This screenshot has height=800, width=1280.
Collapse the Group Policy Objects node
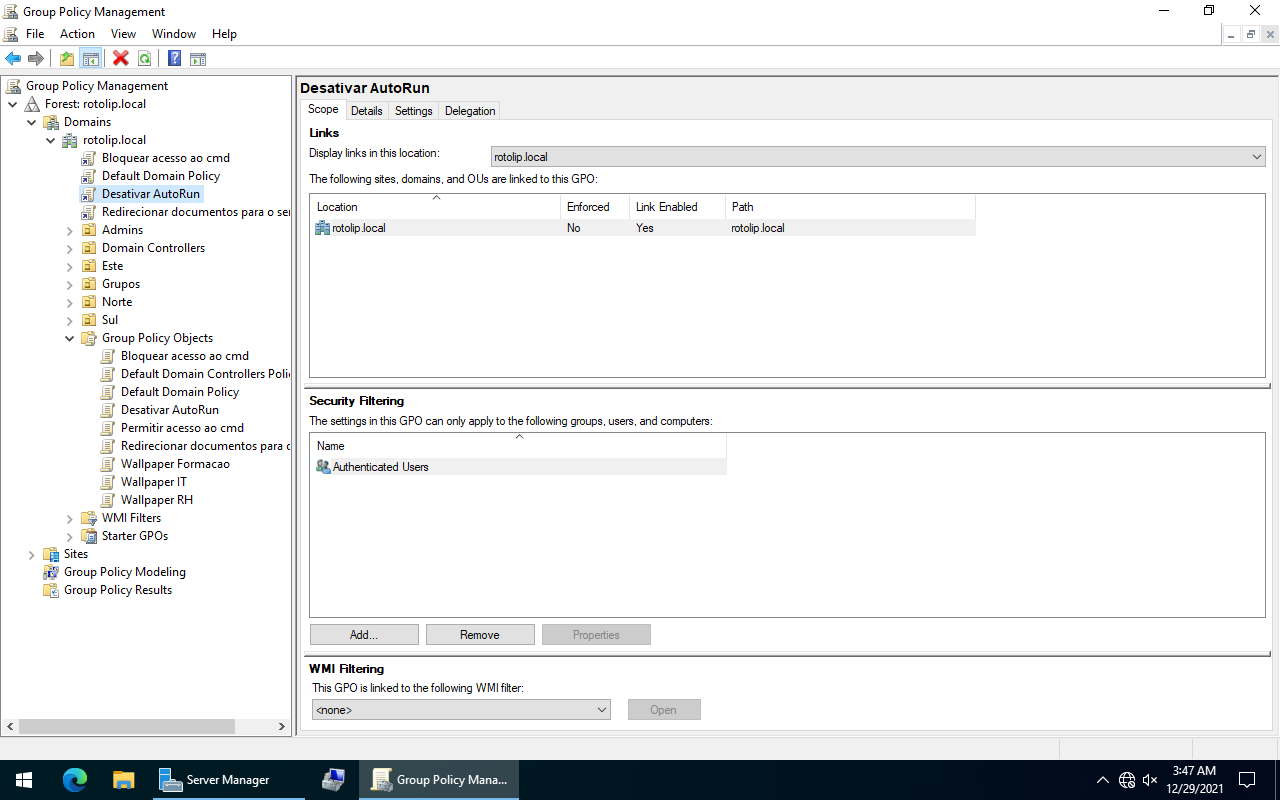click(x=70, y=338)
